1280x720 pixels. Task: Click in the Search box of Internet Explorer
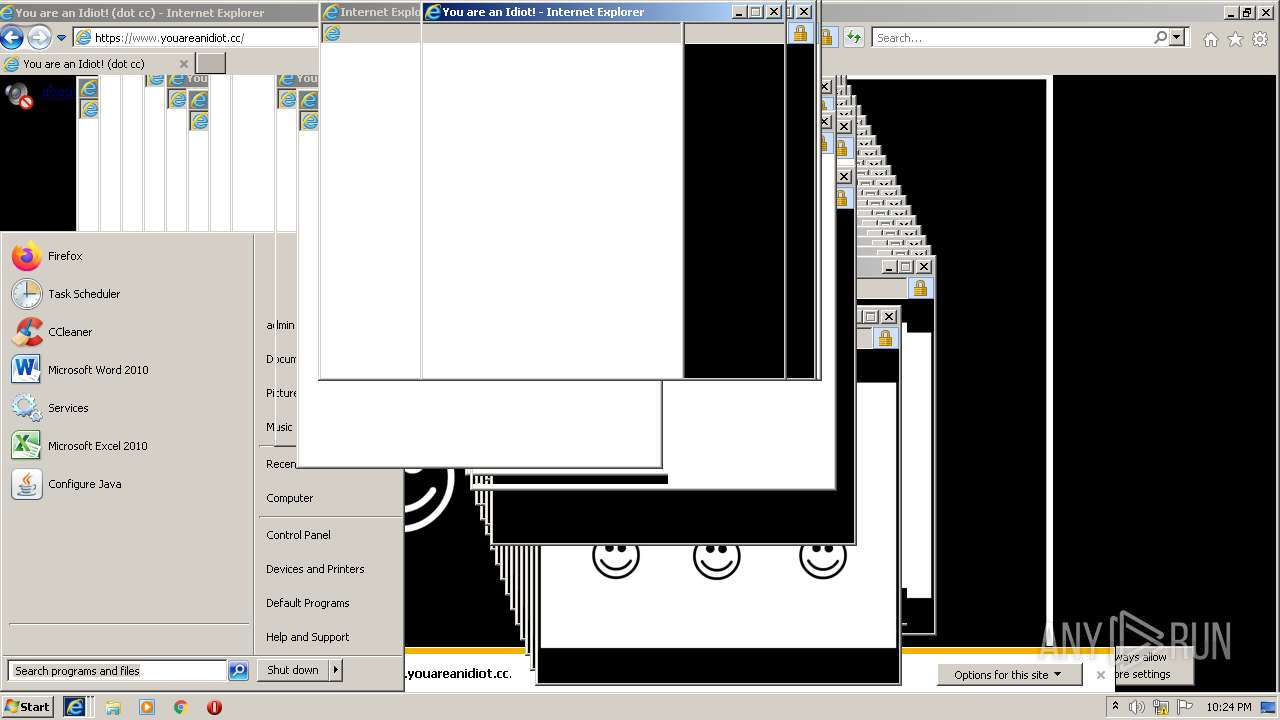point(1010,37)
